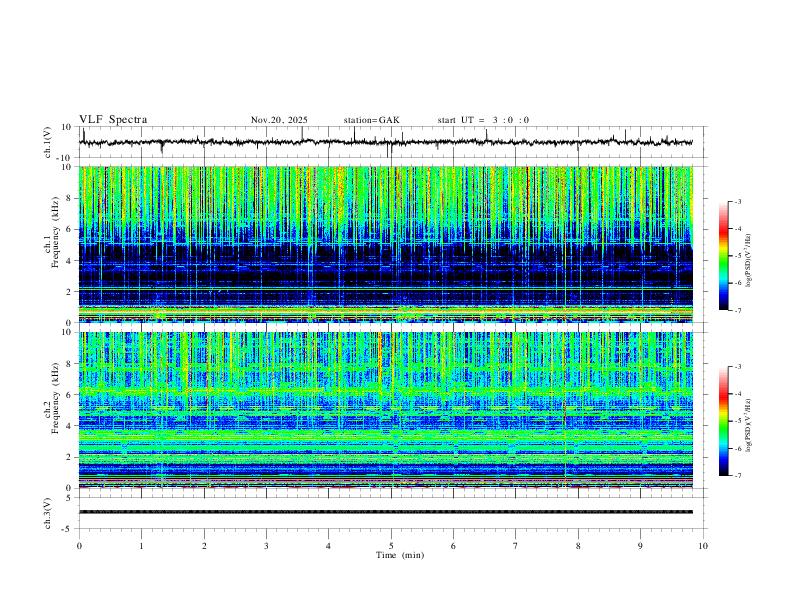This screenshot has height=612, width=792.
Task: Click time-axis tick label "8"
Action: [578, 546]
